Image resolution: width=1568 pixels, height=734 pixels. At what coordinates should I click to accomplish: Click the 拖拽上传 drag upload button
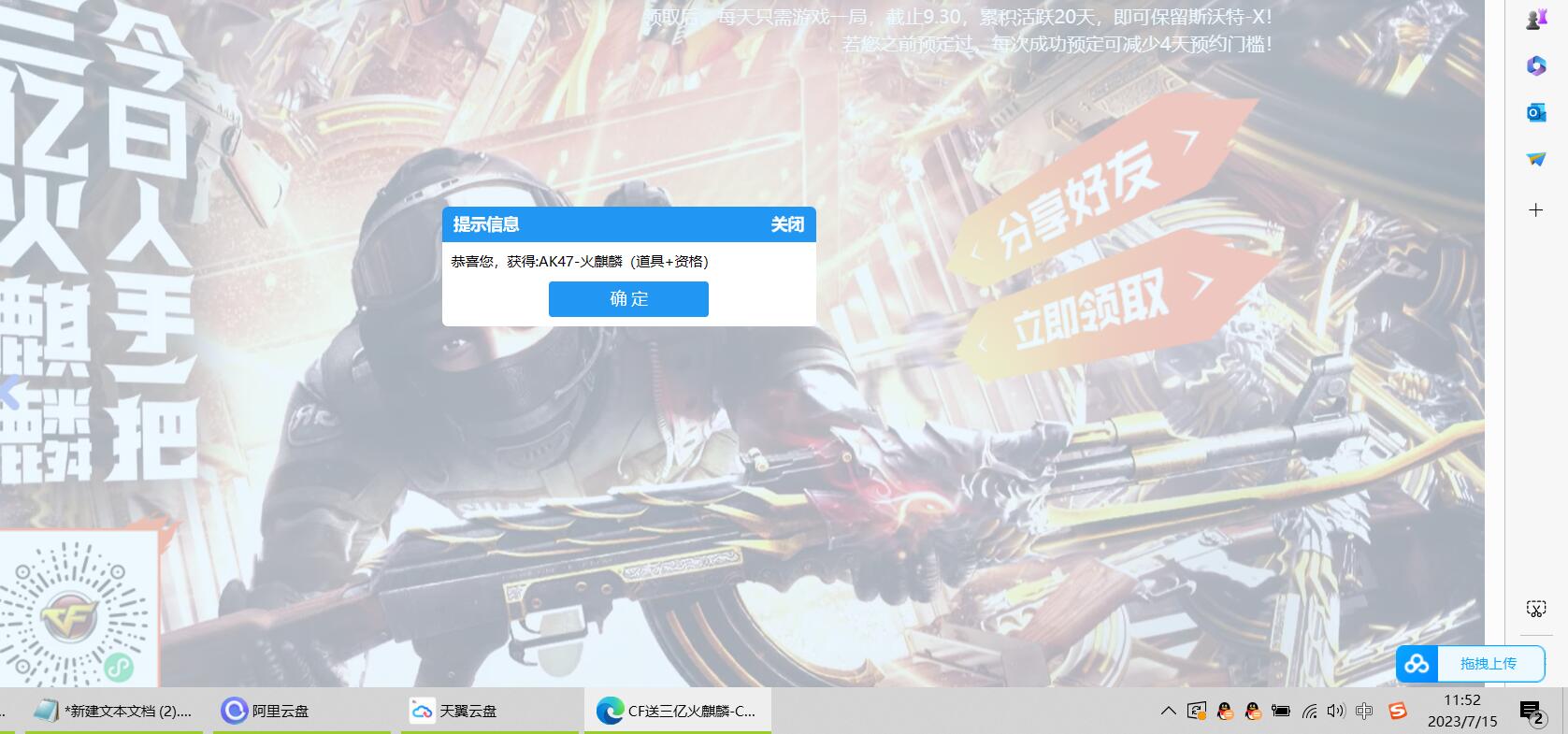1488,664
